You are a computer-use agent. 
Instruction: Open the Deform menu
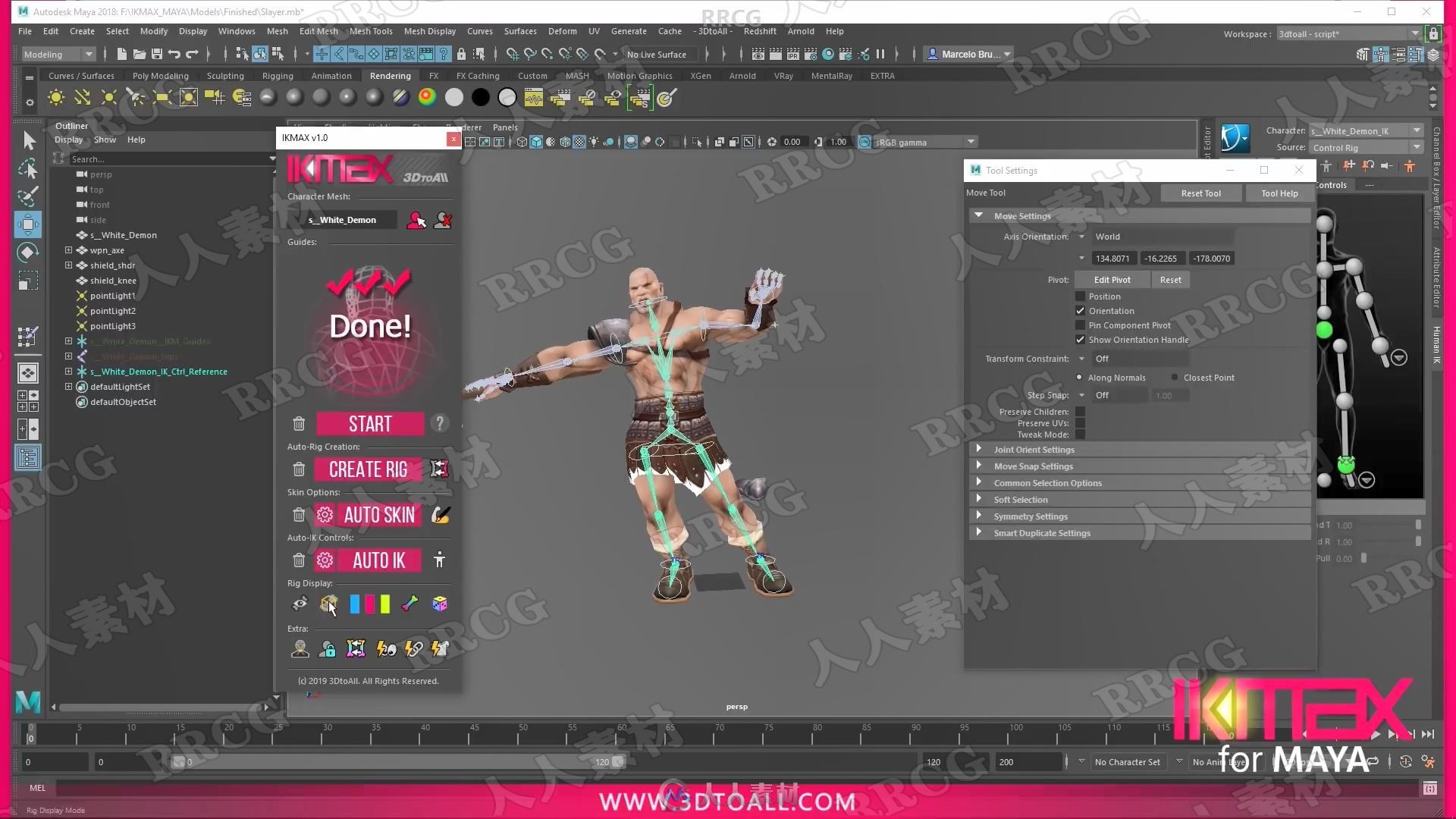coord(562,31)
